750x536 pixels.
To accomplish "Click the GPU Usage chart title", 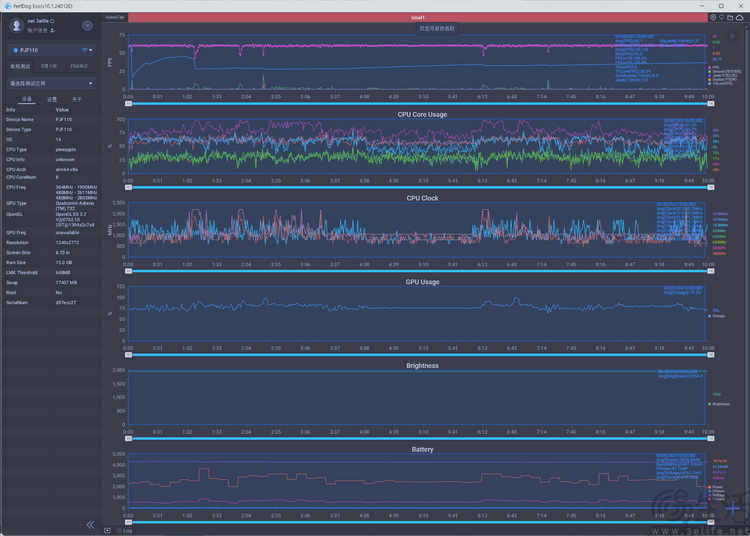I will coord(422,282).
